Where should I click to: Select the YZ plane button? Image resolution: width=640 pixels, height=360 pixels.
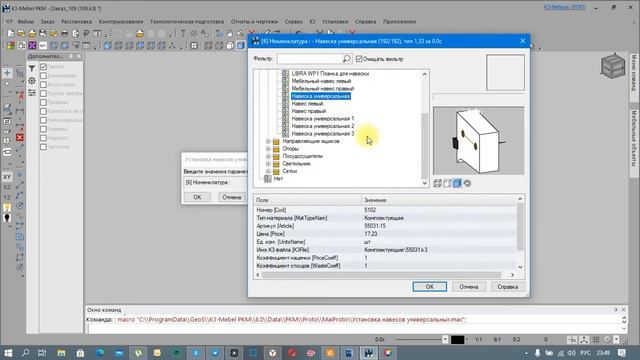pos(7,198)
